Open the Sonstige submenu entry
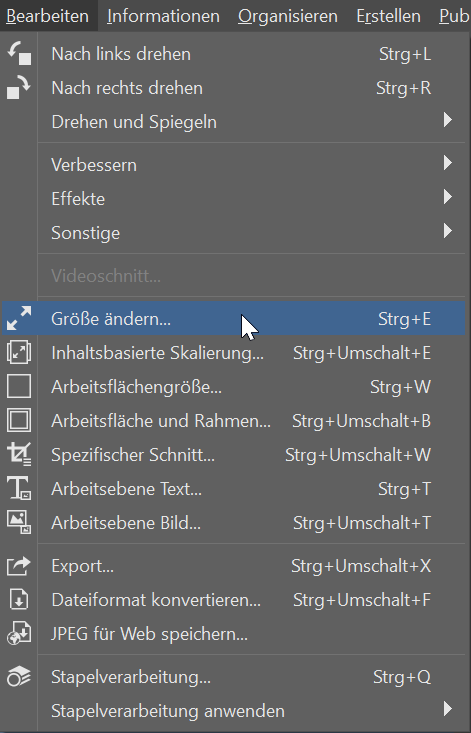The width and height of the screenshot is (471, 733). [x=234, y=232]
